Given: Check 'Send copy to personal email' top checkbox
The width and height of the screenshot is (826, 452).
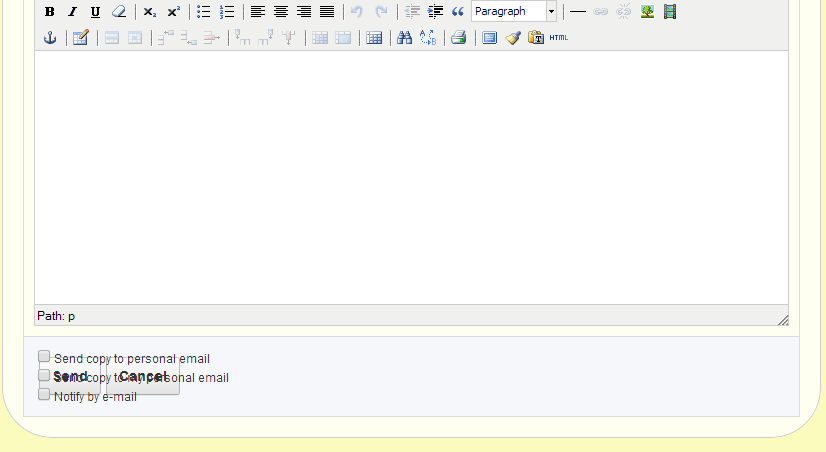Looking at the screenshot, I should coord(44,357).
